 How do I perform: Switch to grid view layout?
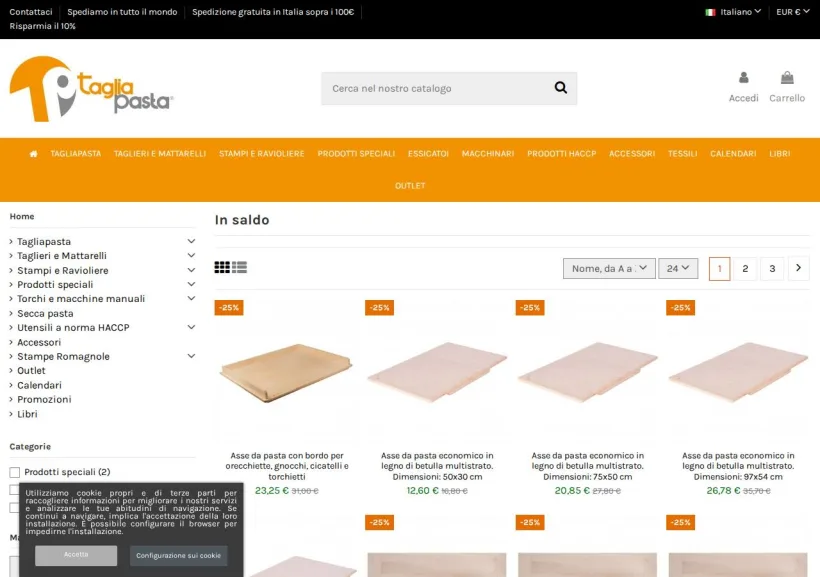222,267
